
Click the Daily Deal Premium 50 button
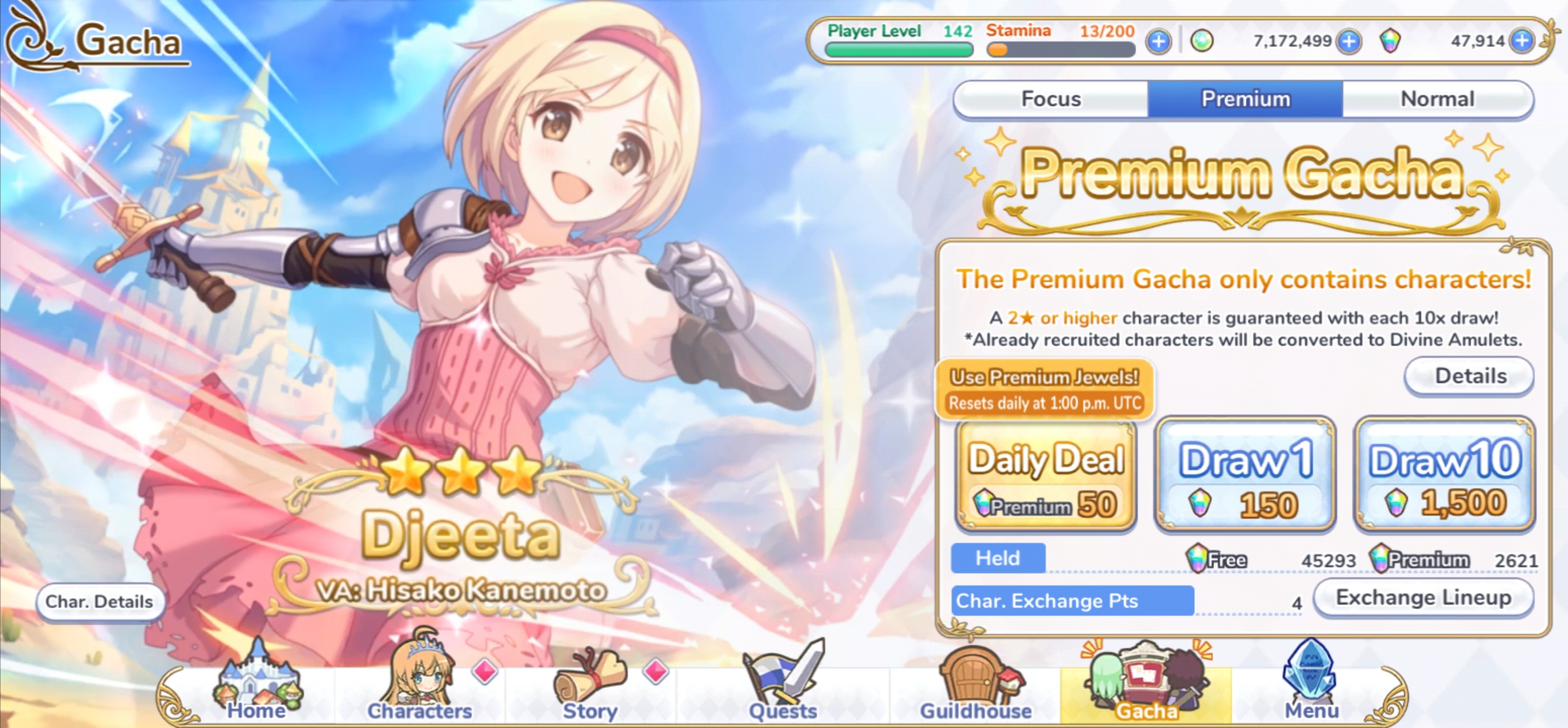coord(1046,475)
